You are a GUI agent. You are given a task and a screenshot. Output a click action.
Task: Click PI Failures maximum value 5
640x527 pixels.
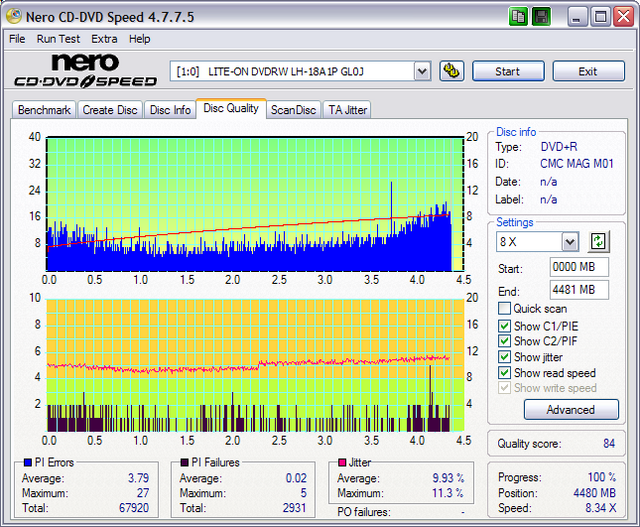pos(303,493)
